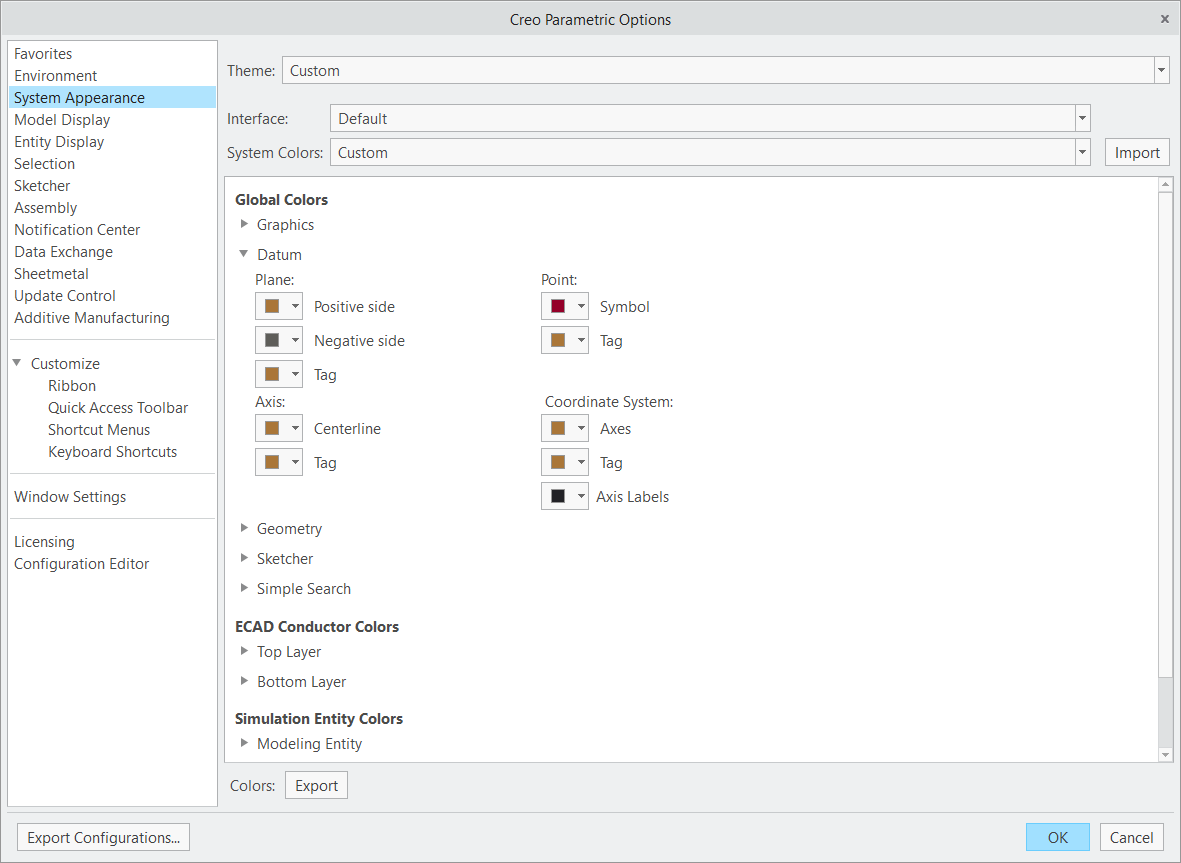Expand the Top Layer ECAD section
1181x863 pixels.
coord(244,651)
